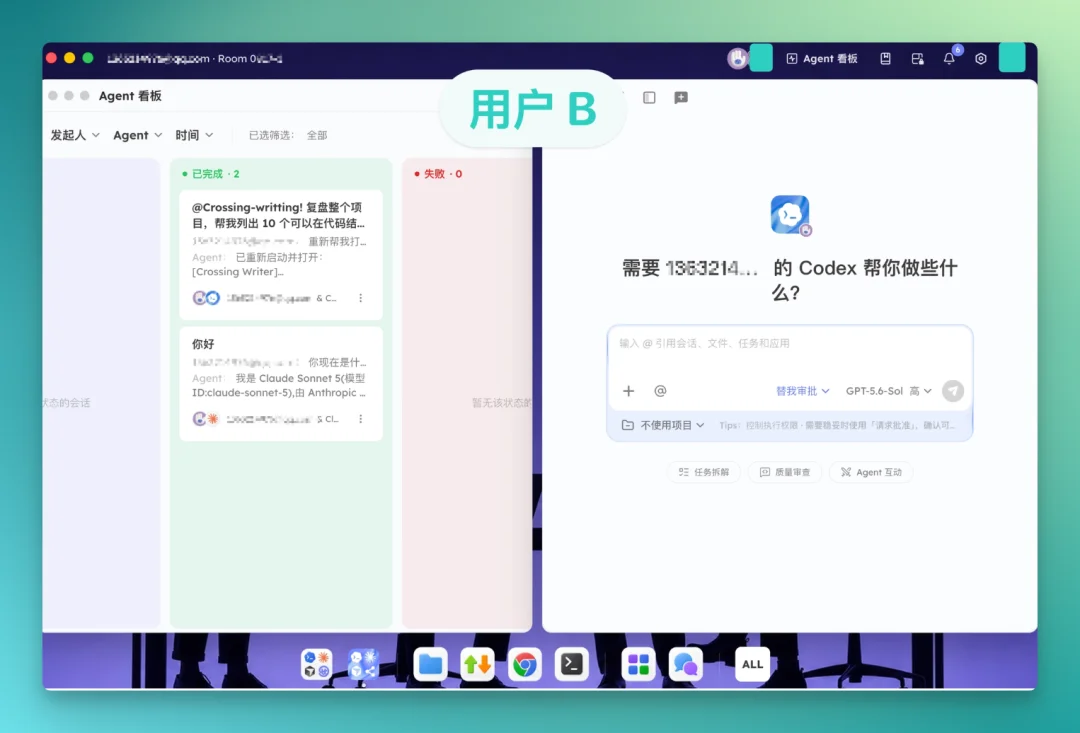Viewport: 1080px width, 733px height.
Task: Open the highlighted agent-share group in dock
Action: pos(363,665)
